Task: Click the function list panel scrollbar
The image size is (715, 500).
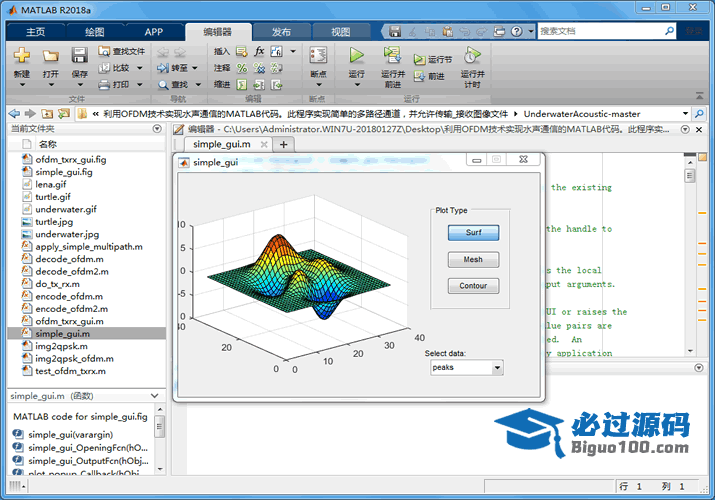Action: pos(159,427)
